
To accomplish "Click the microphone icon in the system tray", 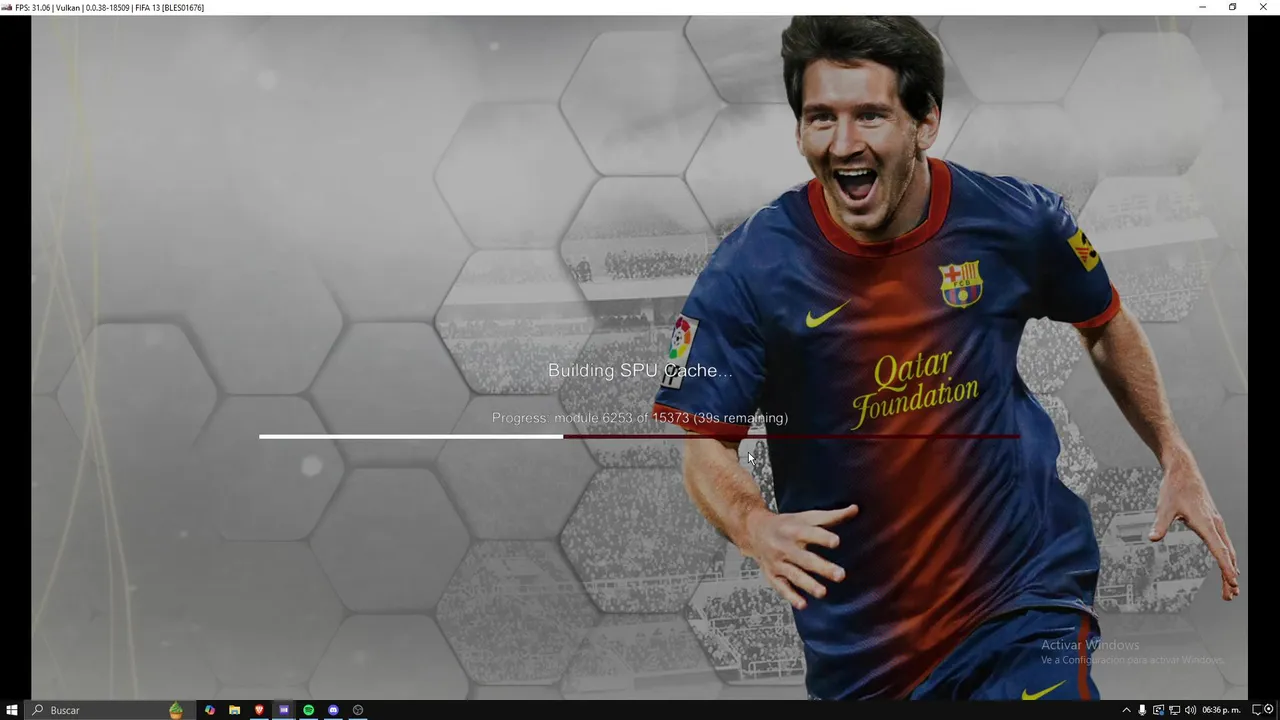I will [1142, 710].
